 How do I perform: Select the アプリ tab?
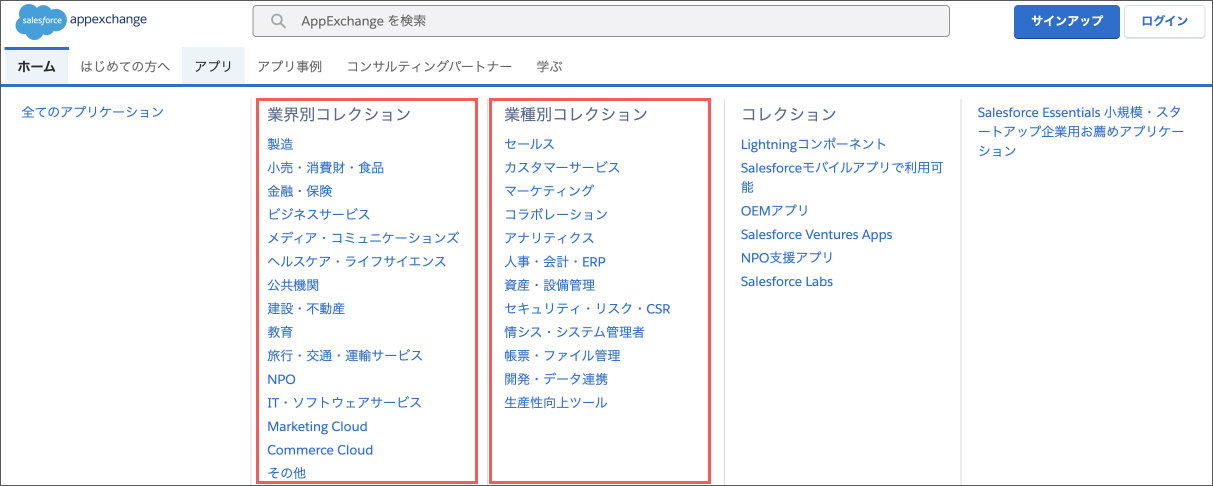pyautogui.click(x=213, y=66)
